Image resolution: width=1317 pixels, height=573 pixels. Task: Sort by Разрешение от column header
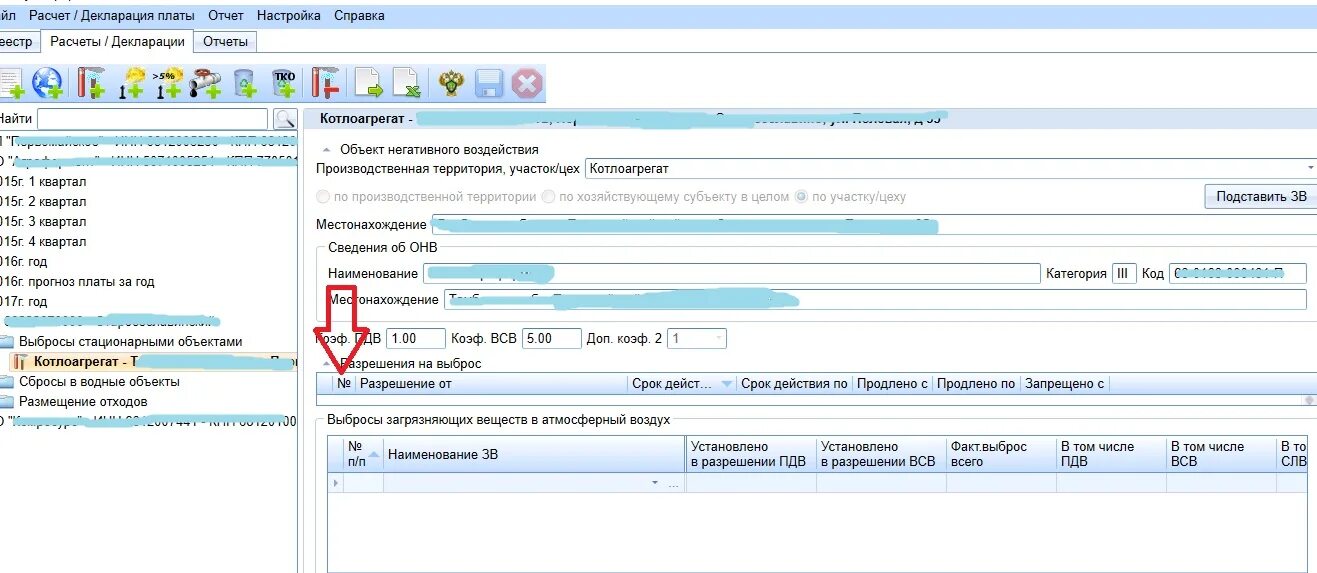pos(491,384)
